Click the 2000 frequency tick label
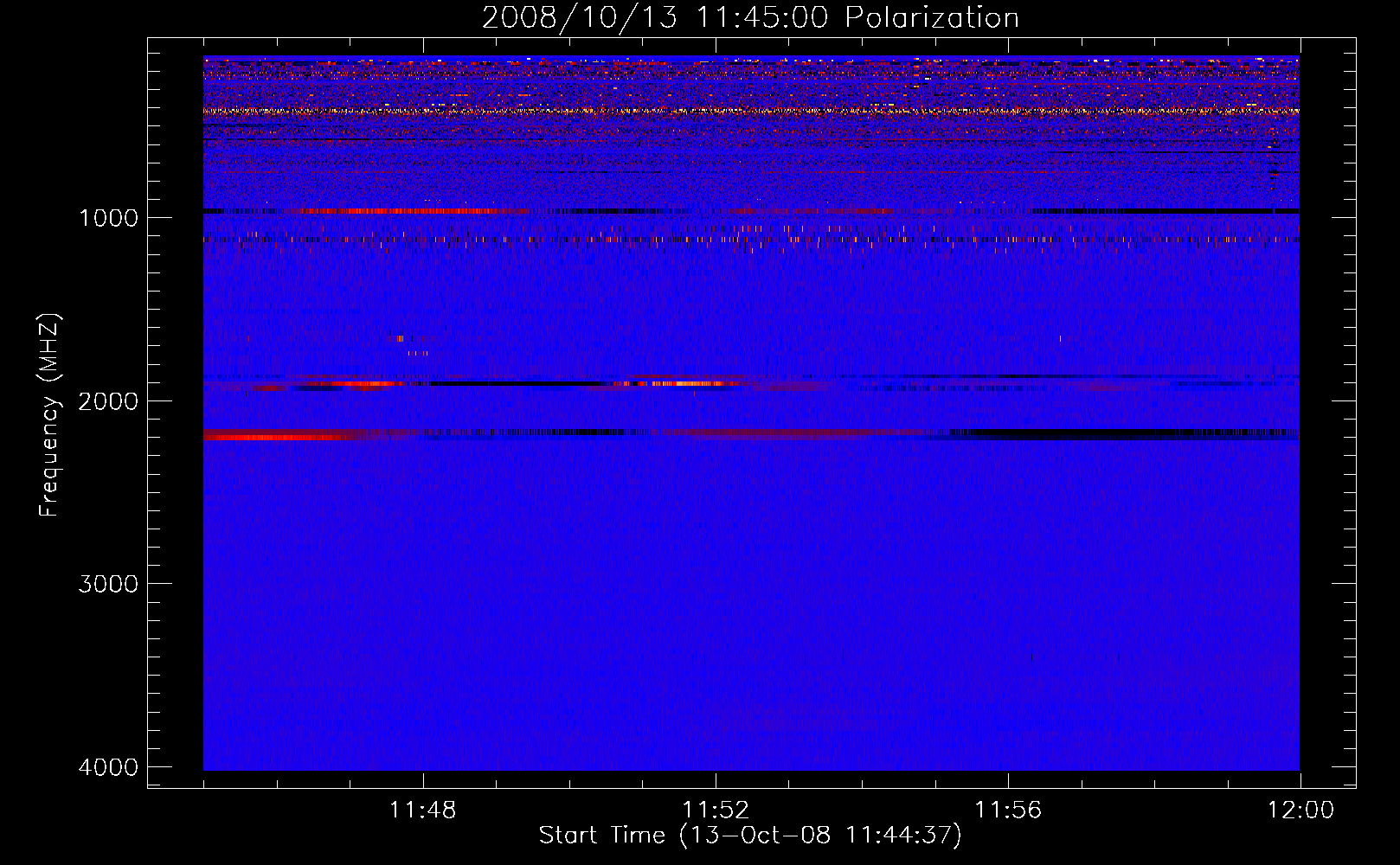Screen dimensions: 1400x865 [x=108, y=401]
